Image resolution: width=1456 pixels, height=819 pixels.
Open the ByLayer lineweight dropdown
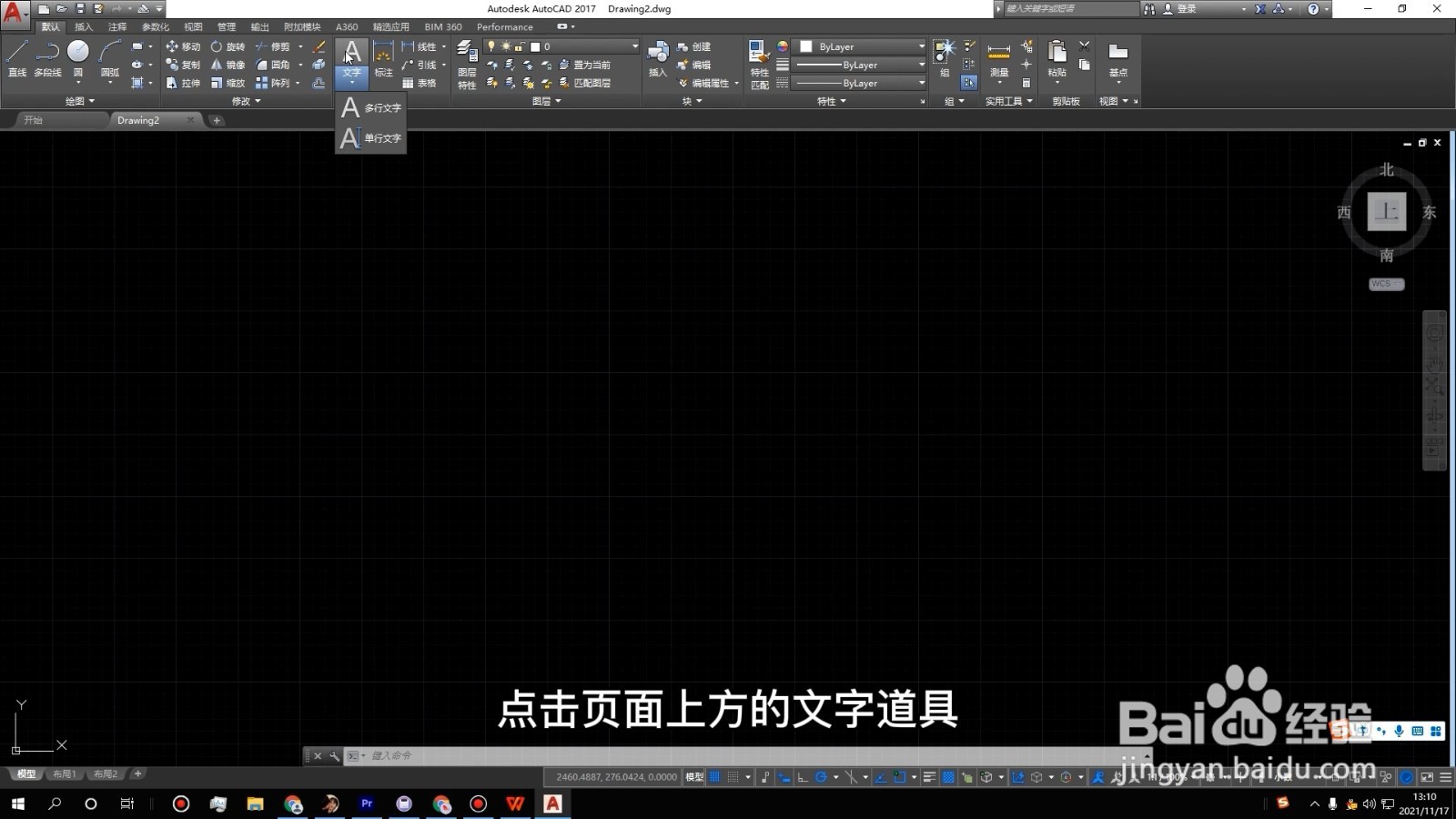point(860,65)
